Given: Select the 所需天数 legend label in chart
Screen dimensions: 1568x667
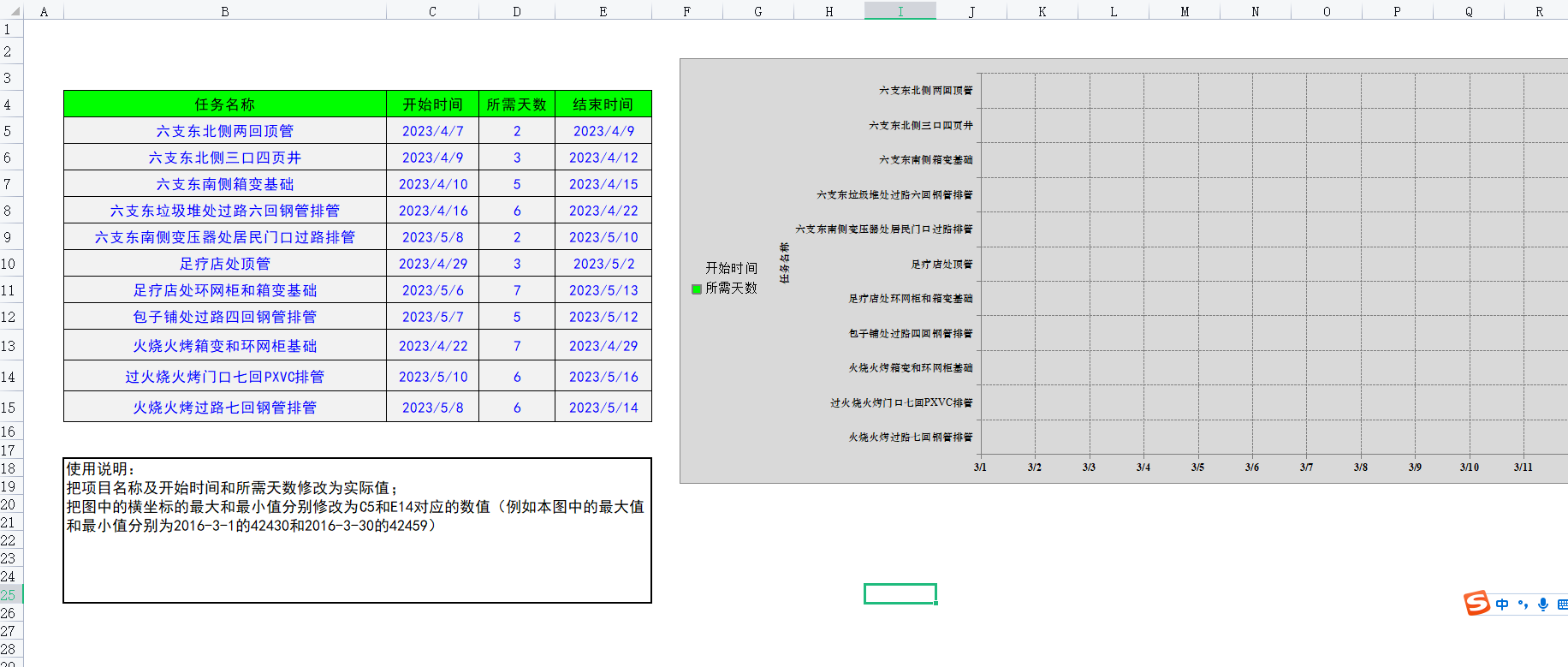Looking at the screenshot, I should (731, 289).
